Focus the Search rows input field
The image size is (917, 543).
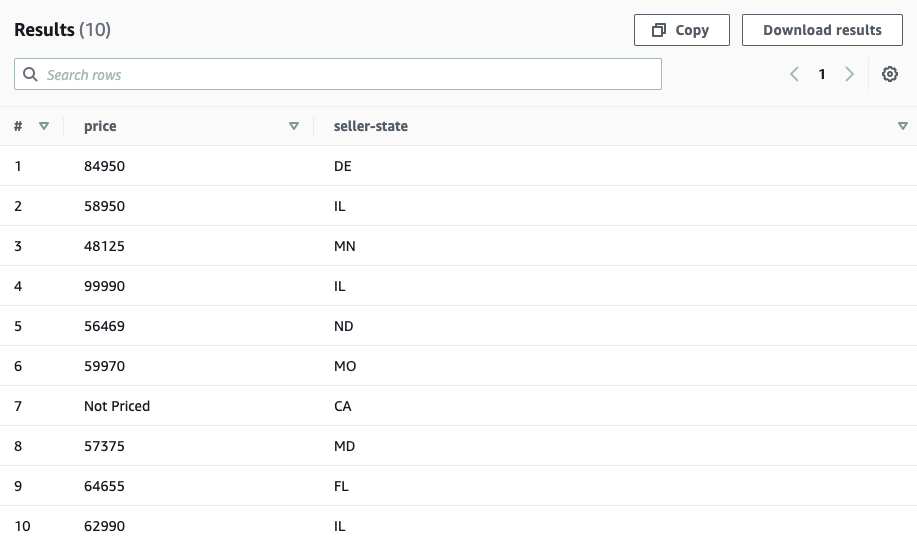click(x=338, y=75)
